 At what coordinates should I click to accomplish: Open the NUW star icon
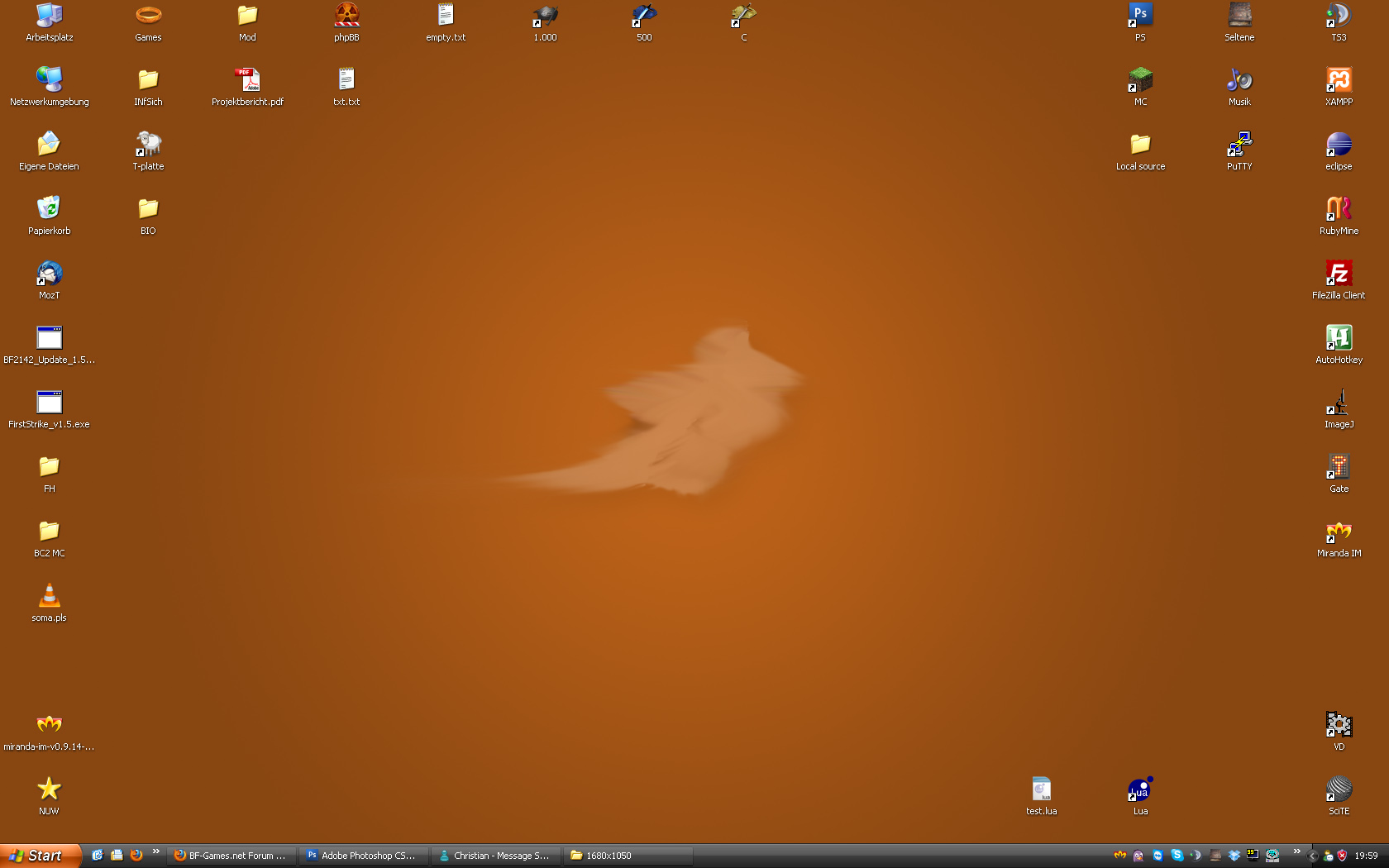[x=50, y=795]
